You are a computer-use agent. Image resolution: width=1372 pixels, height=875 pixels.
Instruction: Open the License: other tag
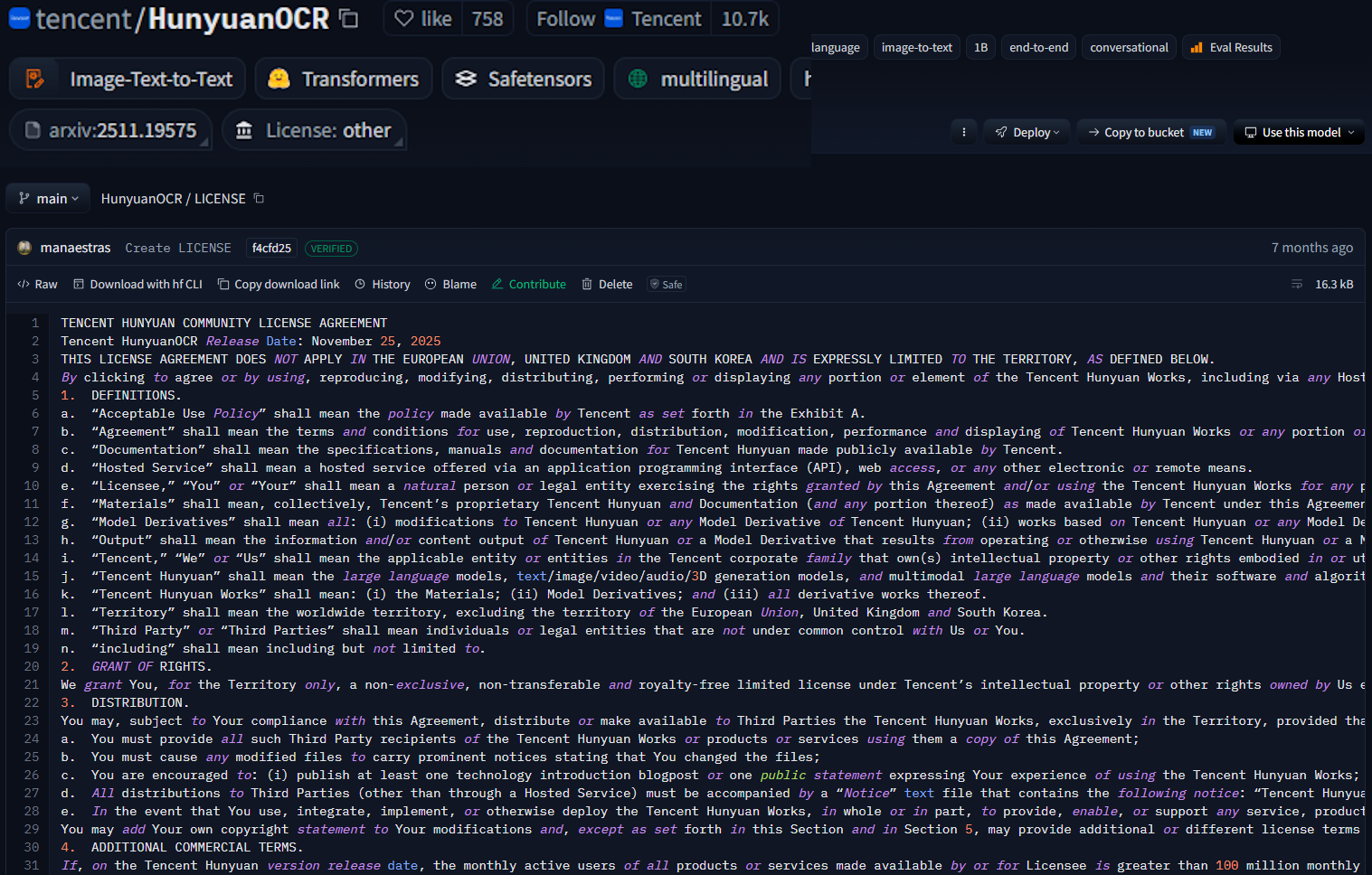point(314,130)
